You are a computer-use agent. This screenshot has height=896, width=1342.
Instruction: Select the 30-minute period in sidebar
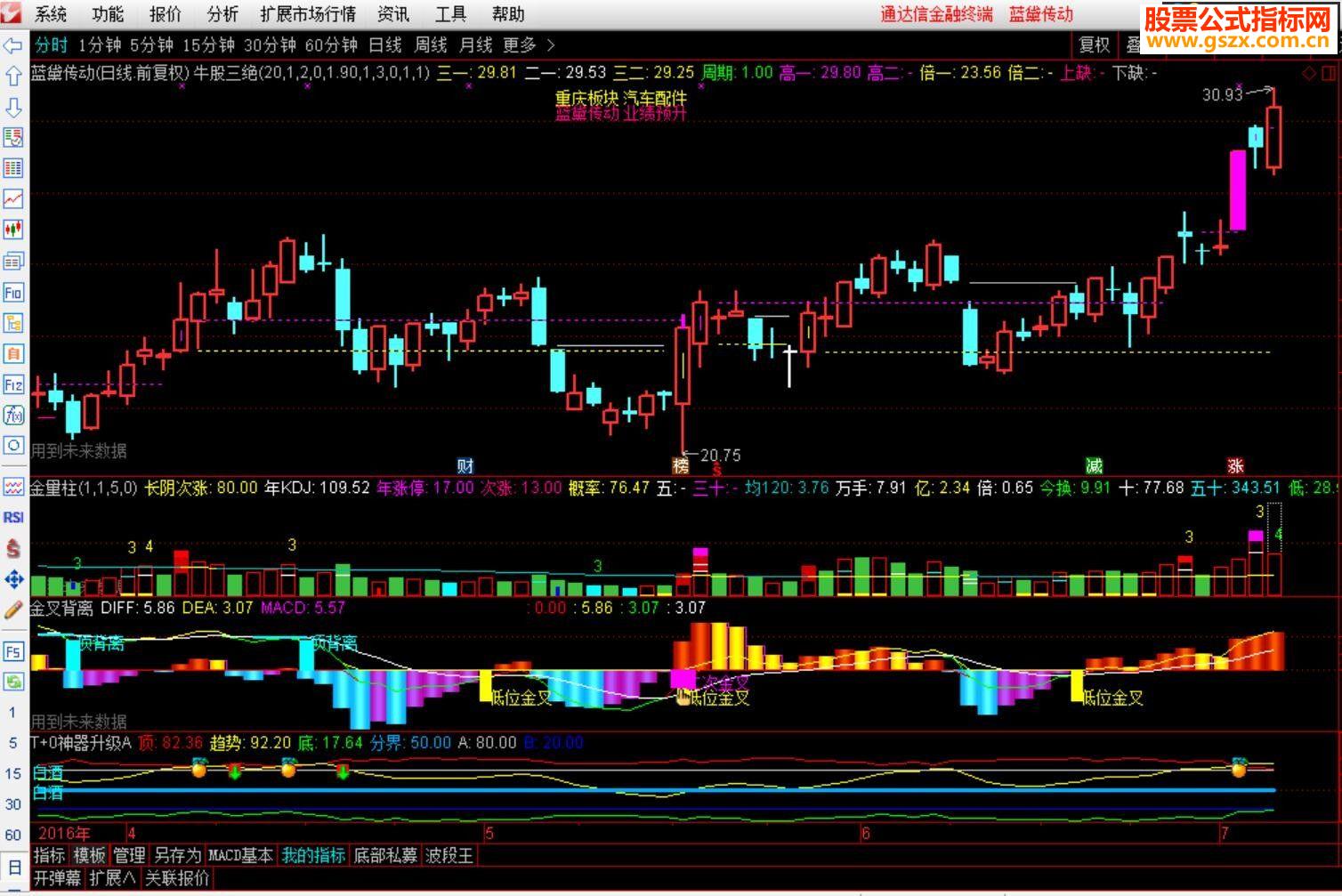(x=12, y=804)
